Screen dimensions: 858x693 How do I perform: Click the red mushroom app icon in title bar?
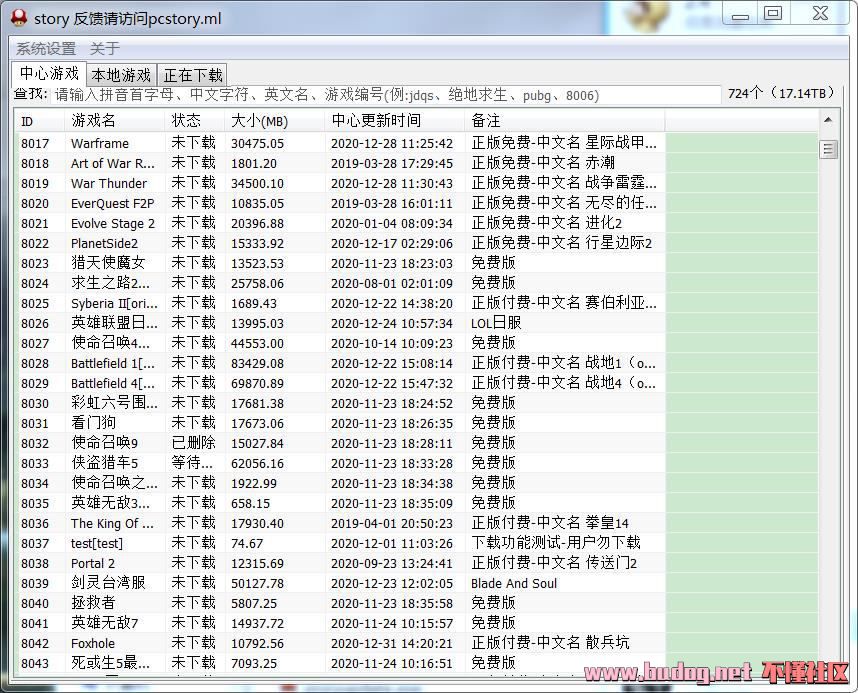[19, 18]
